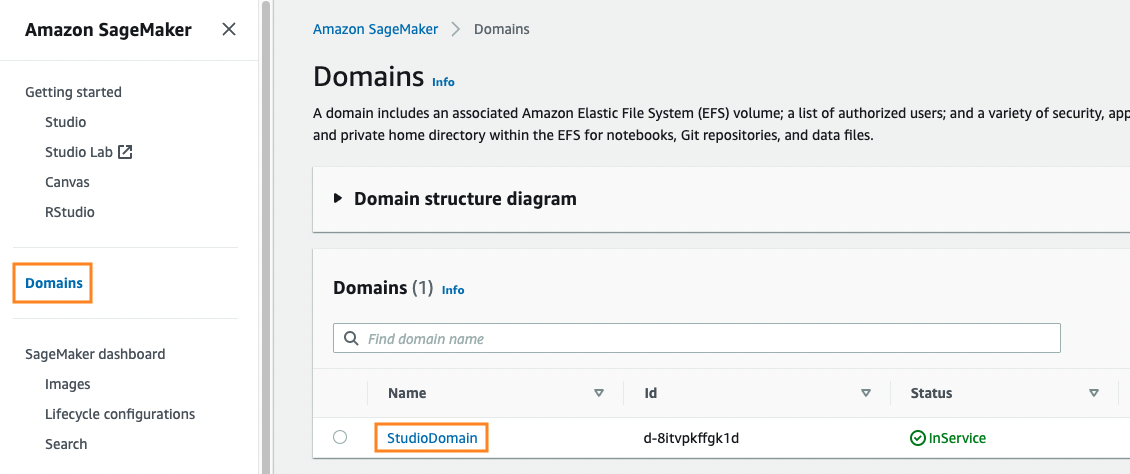Sort by the Id column header
This screenshot has width=1130, height=474.
point(651,393)
